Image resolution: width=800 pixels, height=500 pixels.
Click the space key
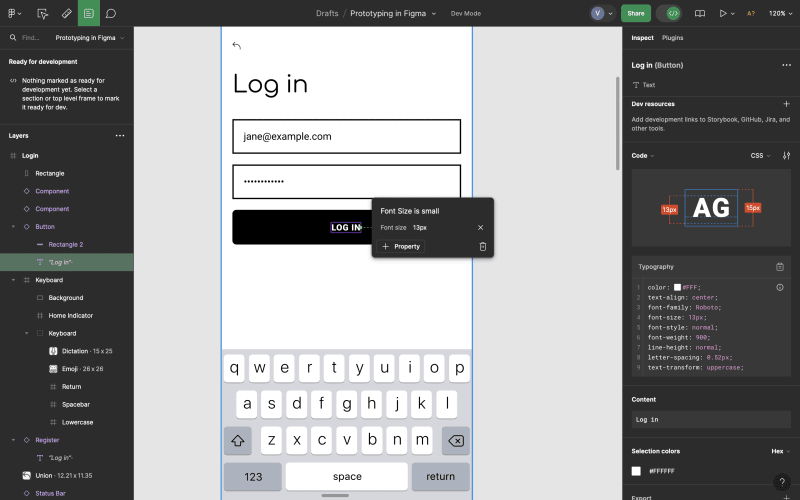(347, 477)
